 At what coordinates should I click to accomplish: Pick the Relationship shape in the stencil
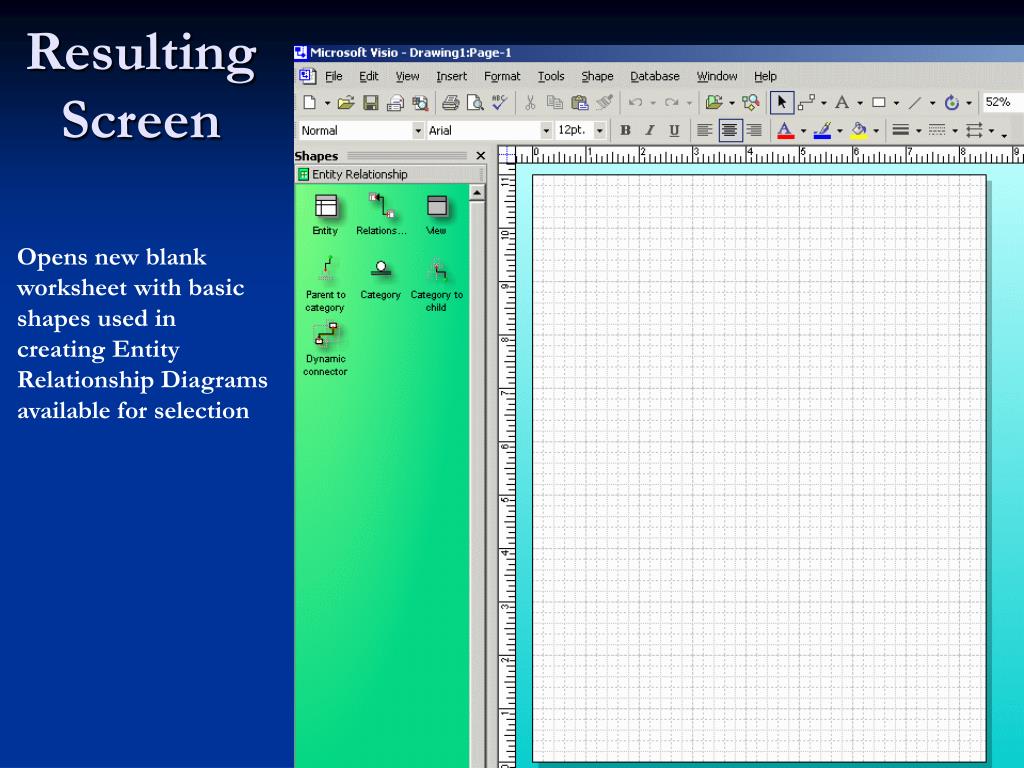381,215
